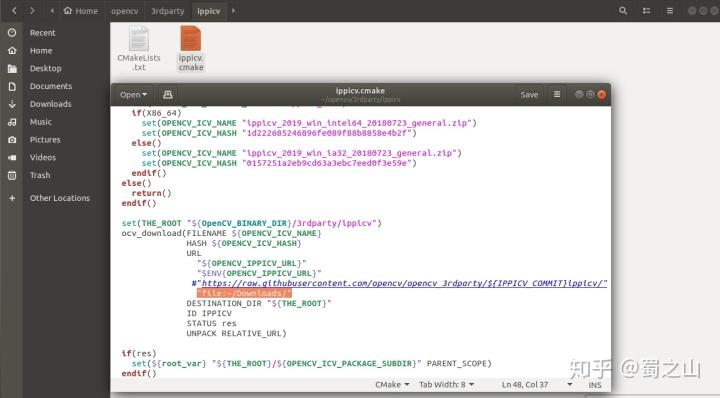This screenshot has height=398, width=720.
Task: Open the Files hamburger menu
Action: coord(669,11)
